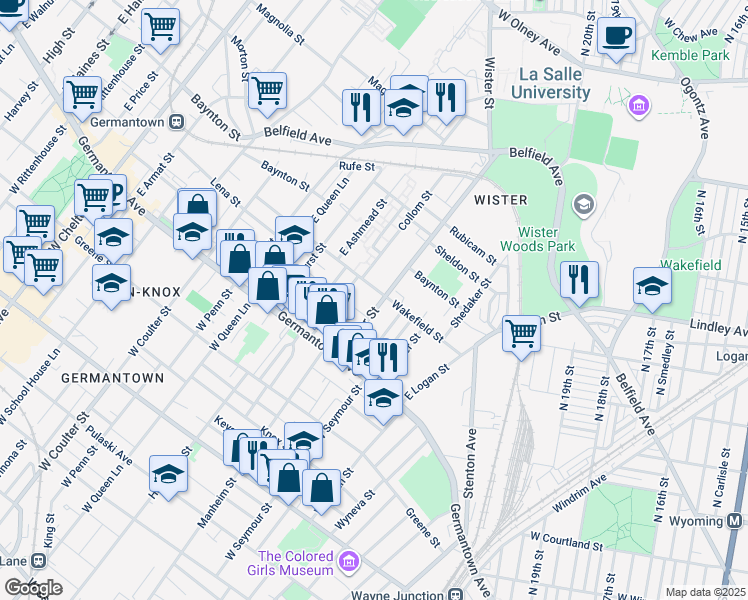Viewport: 748px width, 600px height.
Task: Select the Windrim Ave street label
Action: [x=580, y=494]
